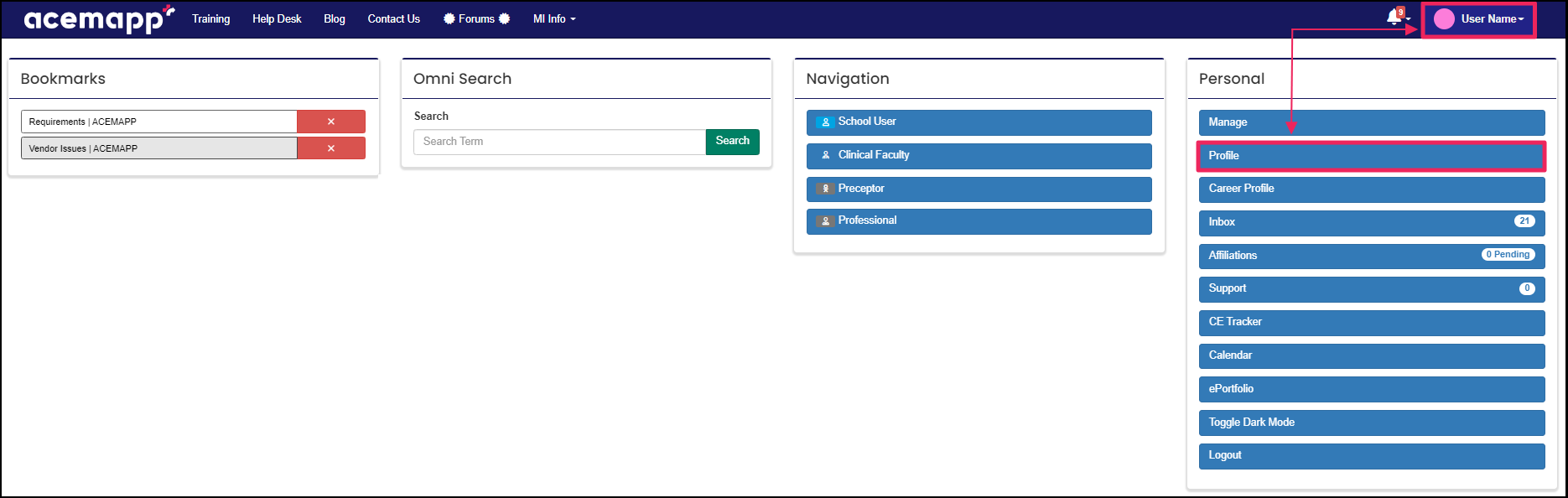The width and height of the screenshot is (1568, 498).
Task: Click the gear icon left of Forums
Action: point(449,18)
